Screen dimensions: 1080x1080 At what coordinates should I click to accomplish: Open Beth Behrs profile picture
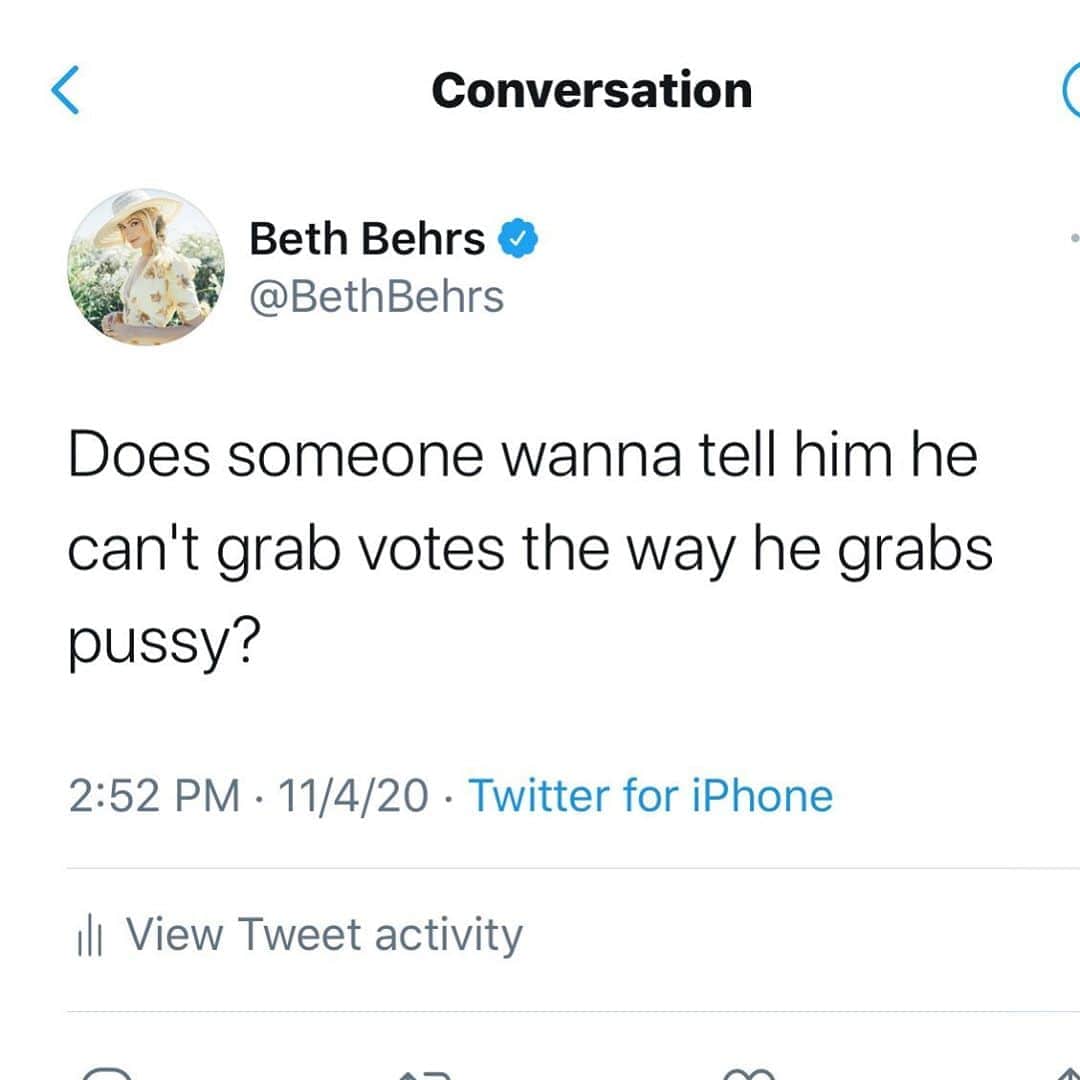click(x=146, y=267)
